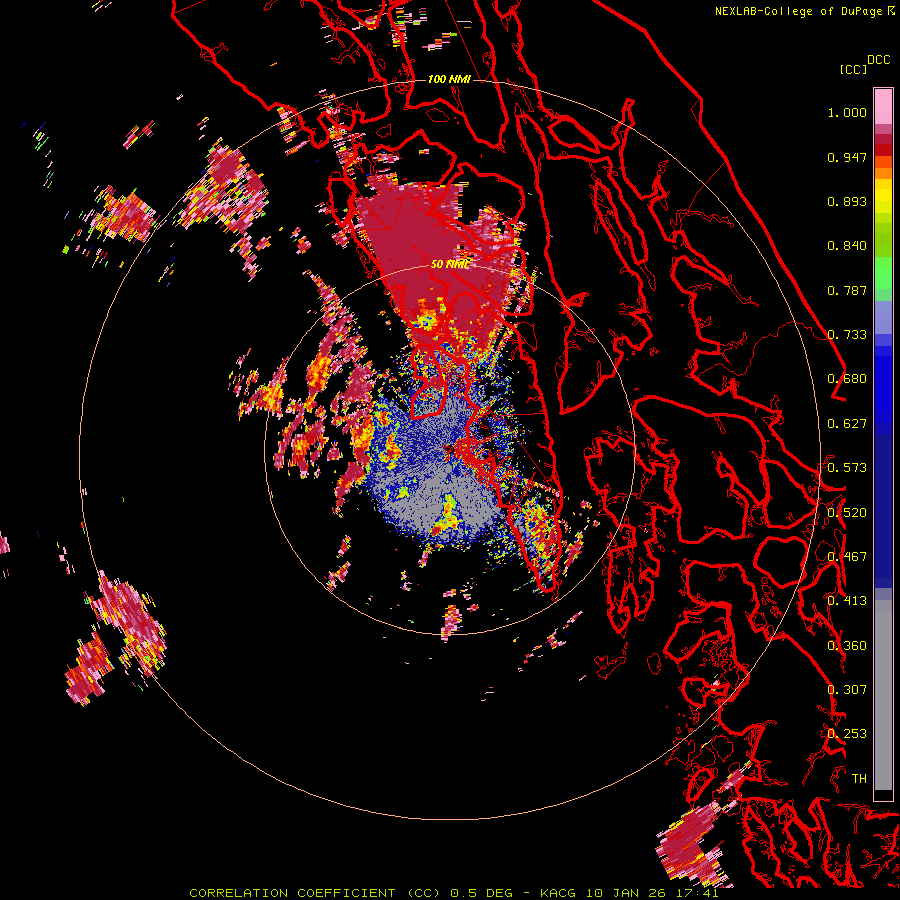The width and height of the screenshot is (900, 900).
Task: Click the KACG radar site center point
Action: 449,449
